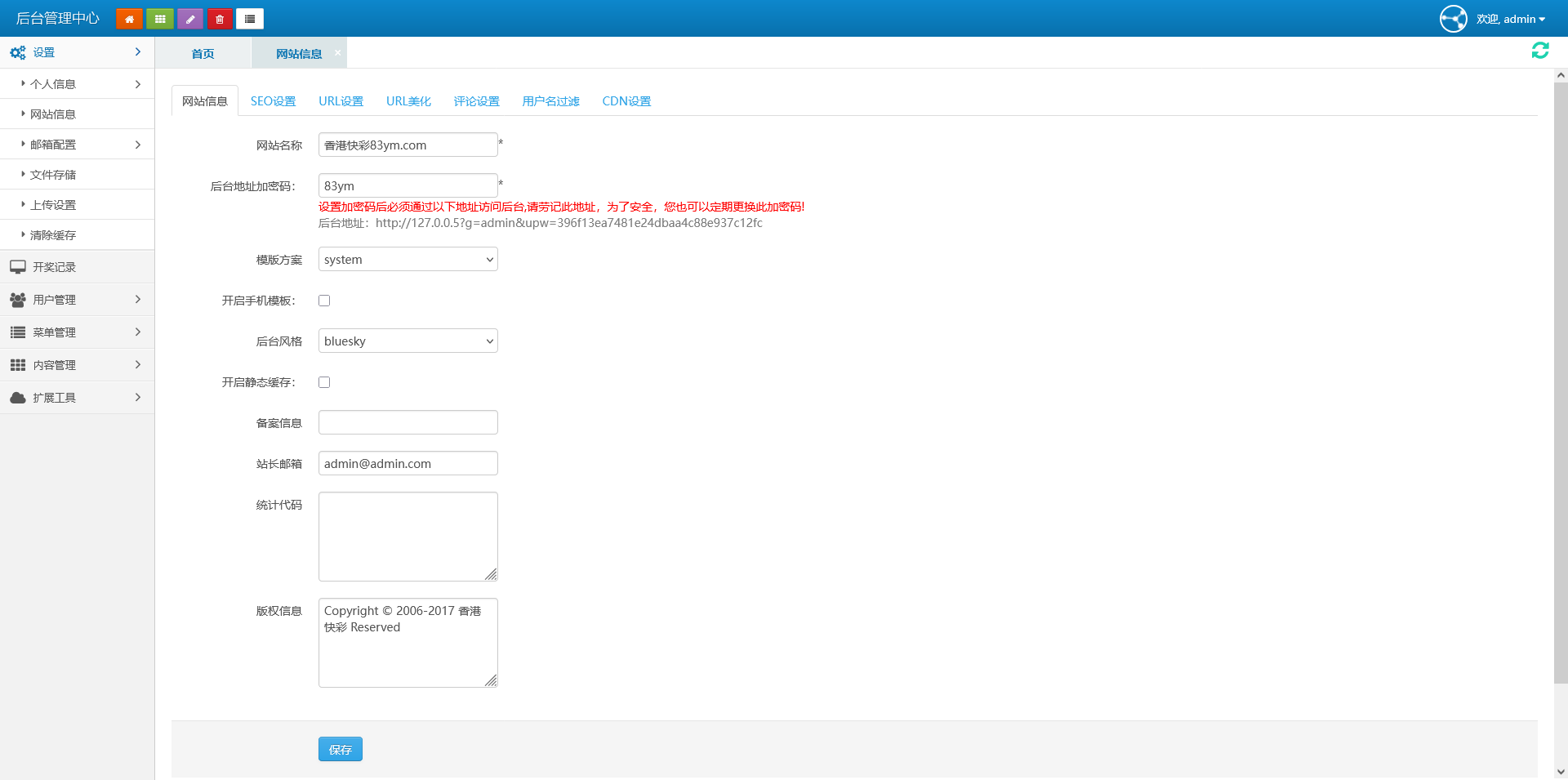Switch to the 首页 page tab
The width and height of the screenshot is (1568, 780).
click(203, 53)
